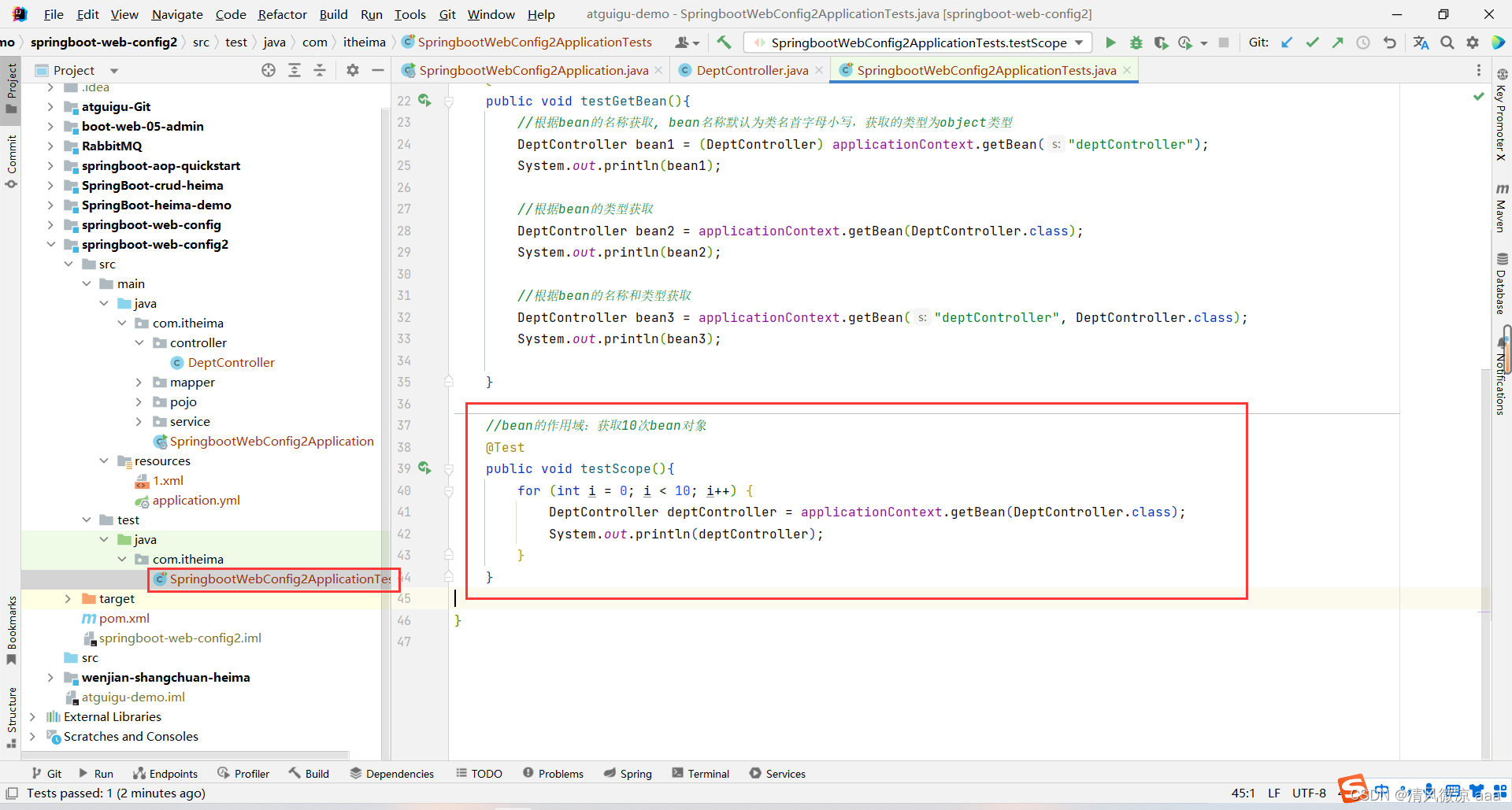Click UTF-8 encoding in status bar
The height and width of the screenshot is (810, 1512).
[1309, 793]
